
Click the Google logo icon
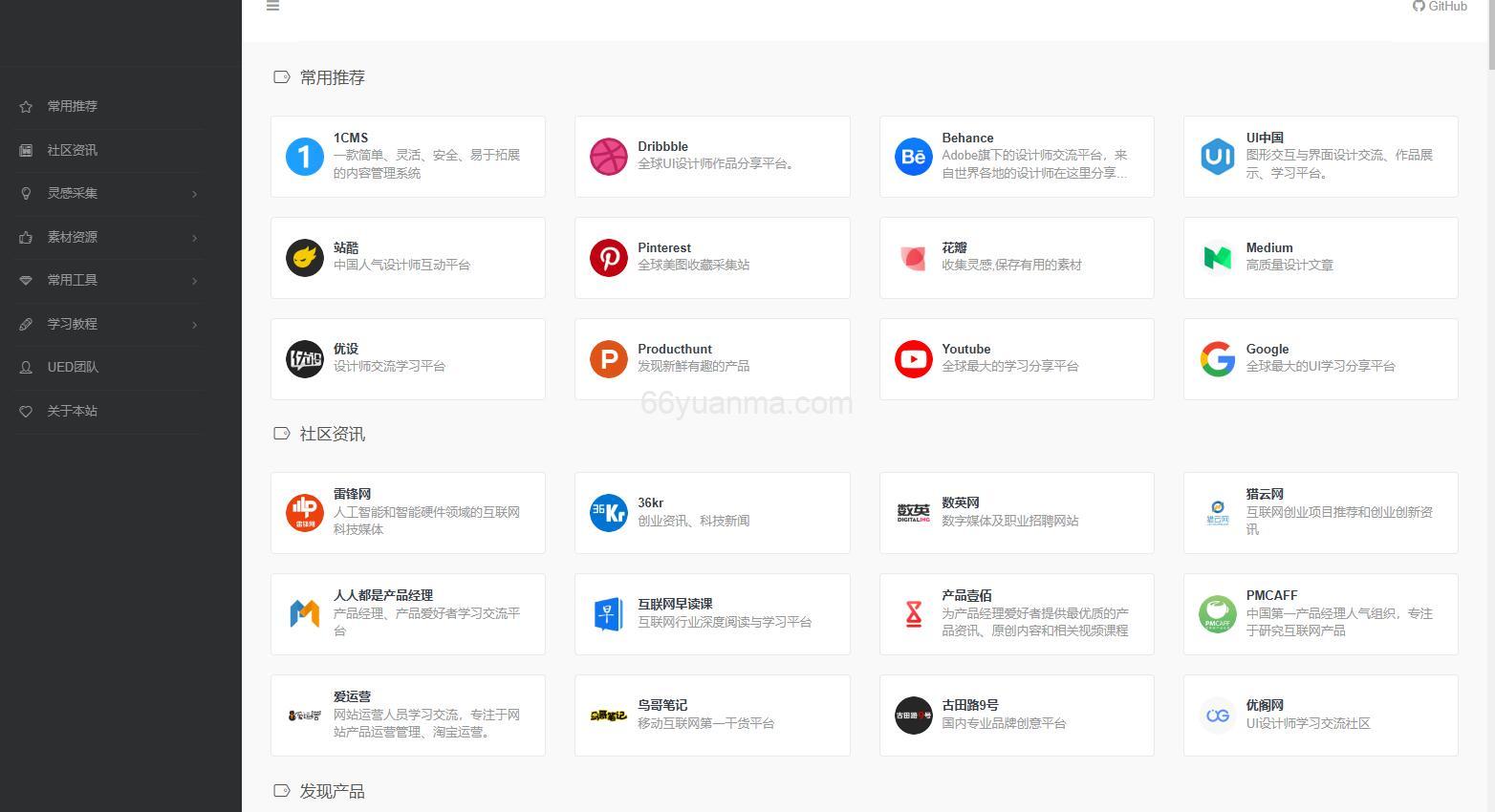click(1217, 359)
